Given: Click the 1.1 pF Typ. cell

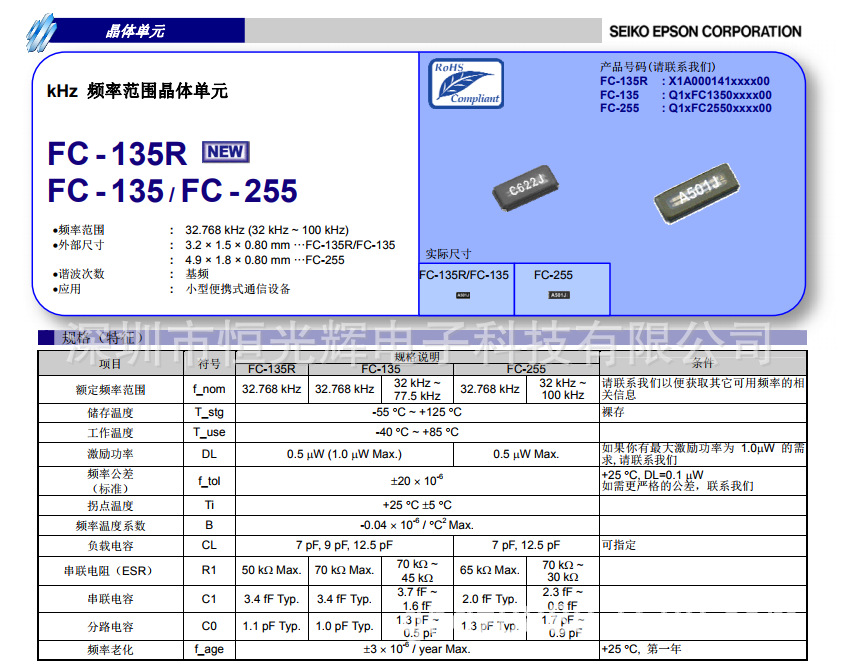Looking at the screenshot, I should (x=271, y=626).
